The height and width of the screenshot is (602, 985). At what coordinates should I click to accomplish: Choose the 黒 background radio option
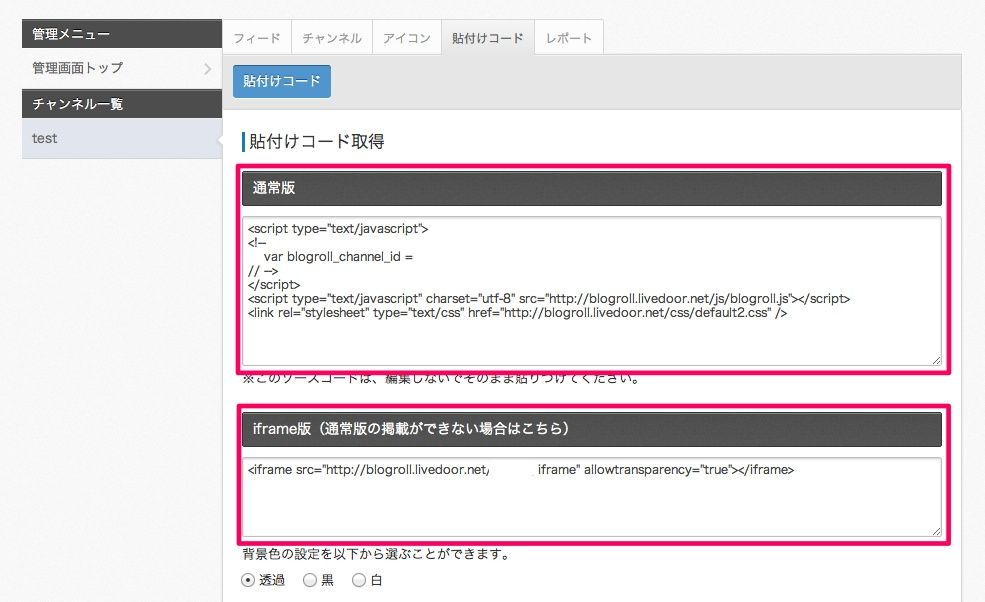[x=310, y=580]
